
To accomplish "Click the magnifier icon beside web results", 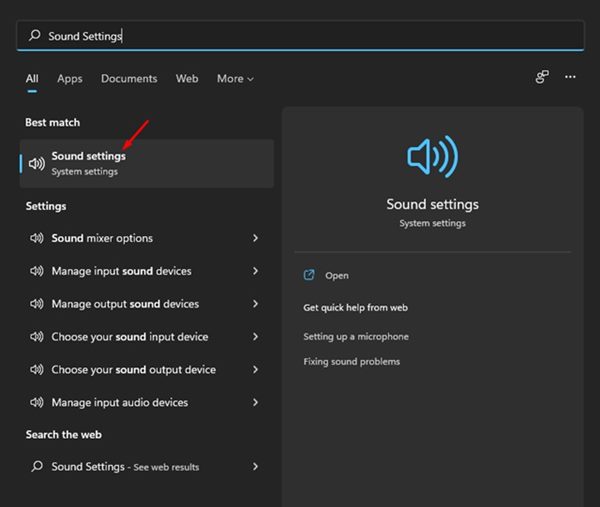I will click(37, 467).
